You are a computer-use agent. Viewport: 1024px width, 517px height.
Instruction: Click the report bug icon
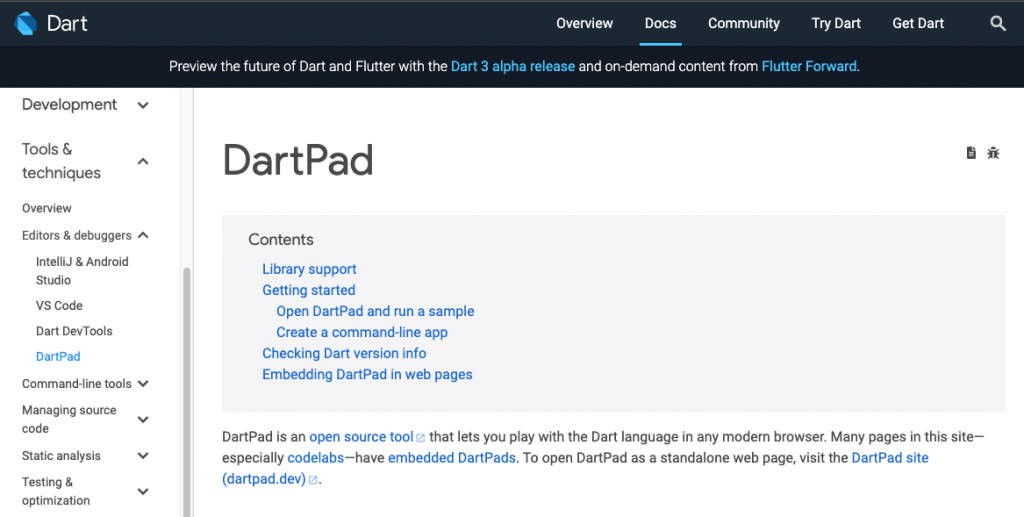tap(993, 153)
